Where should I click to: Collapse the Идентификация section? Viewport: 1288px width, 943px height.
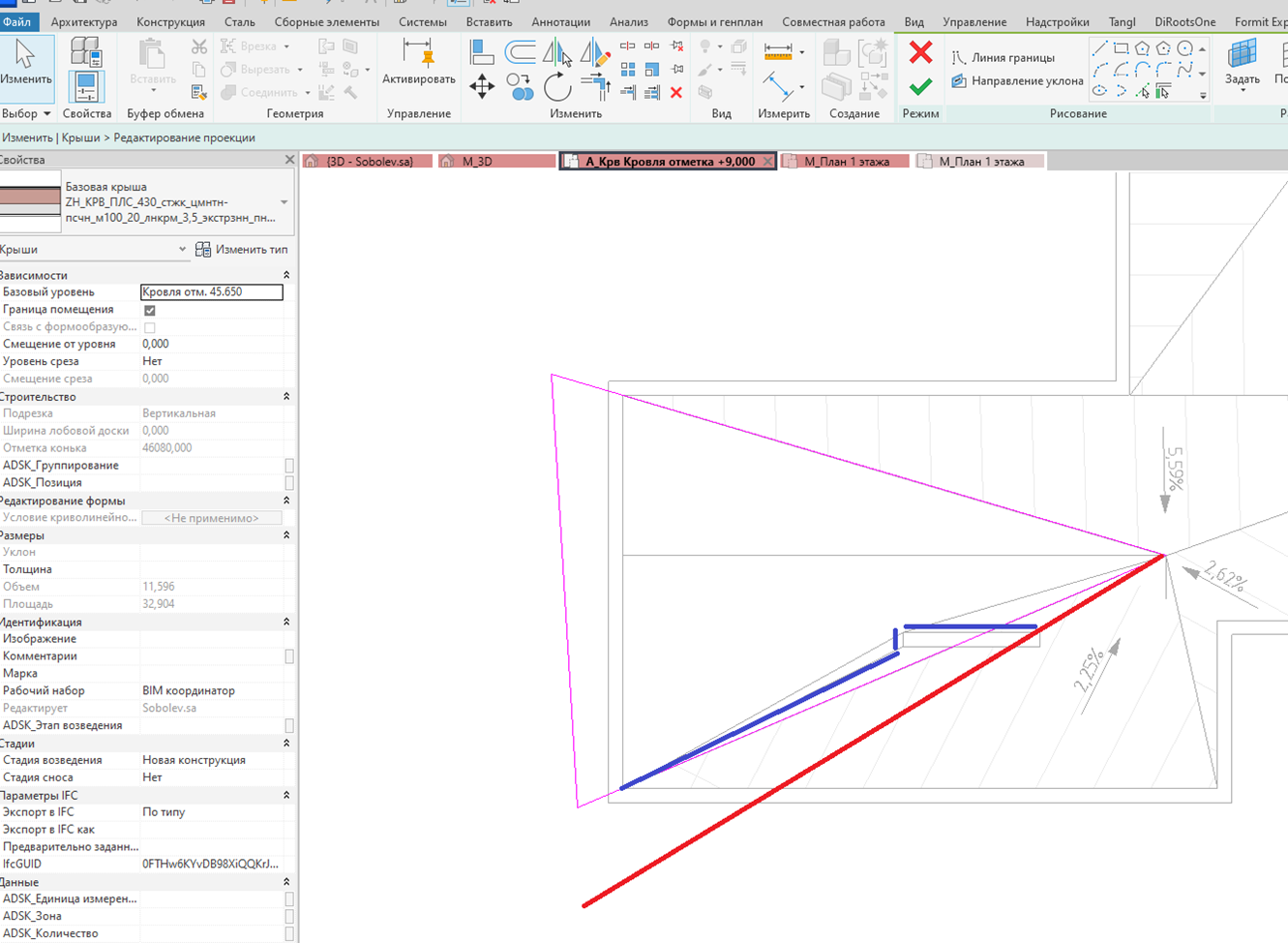point(285,623)
